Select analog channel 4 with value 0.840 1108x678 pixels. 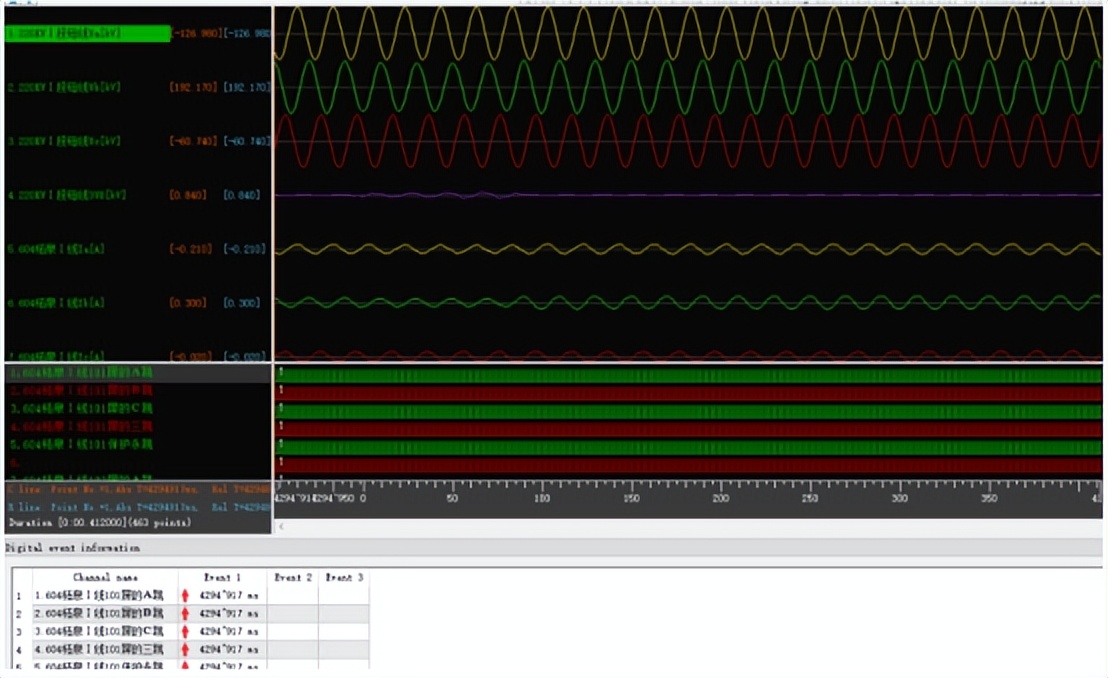(x=65, y=195)
